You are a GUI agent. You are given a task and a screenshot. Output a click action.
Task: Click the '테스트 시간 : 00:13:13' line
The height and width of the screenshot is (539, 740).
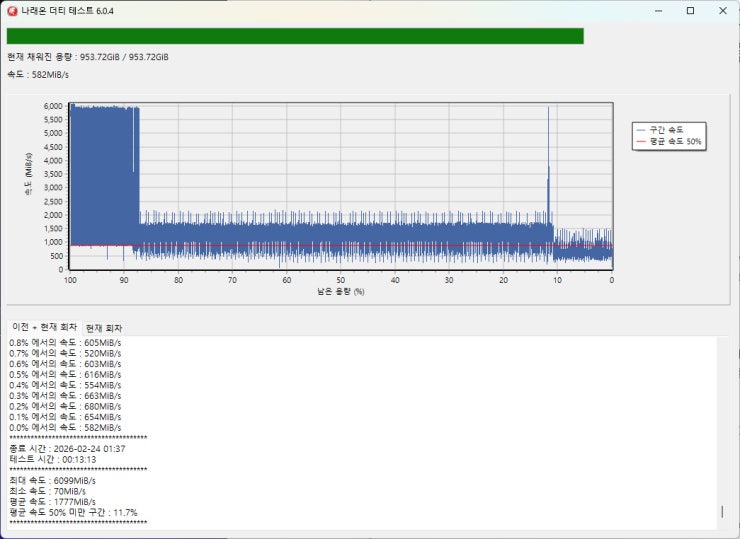53,460
